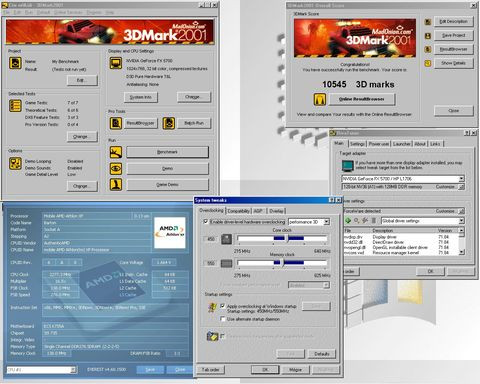This screenshot has height=384, width=480.
Task: Open the Global driver settings dropdown
Action: (x=461, y=221)
